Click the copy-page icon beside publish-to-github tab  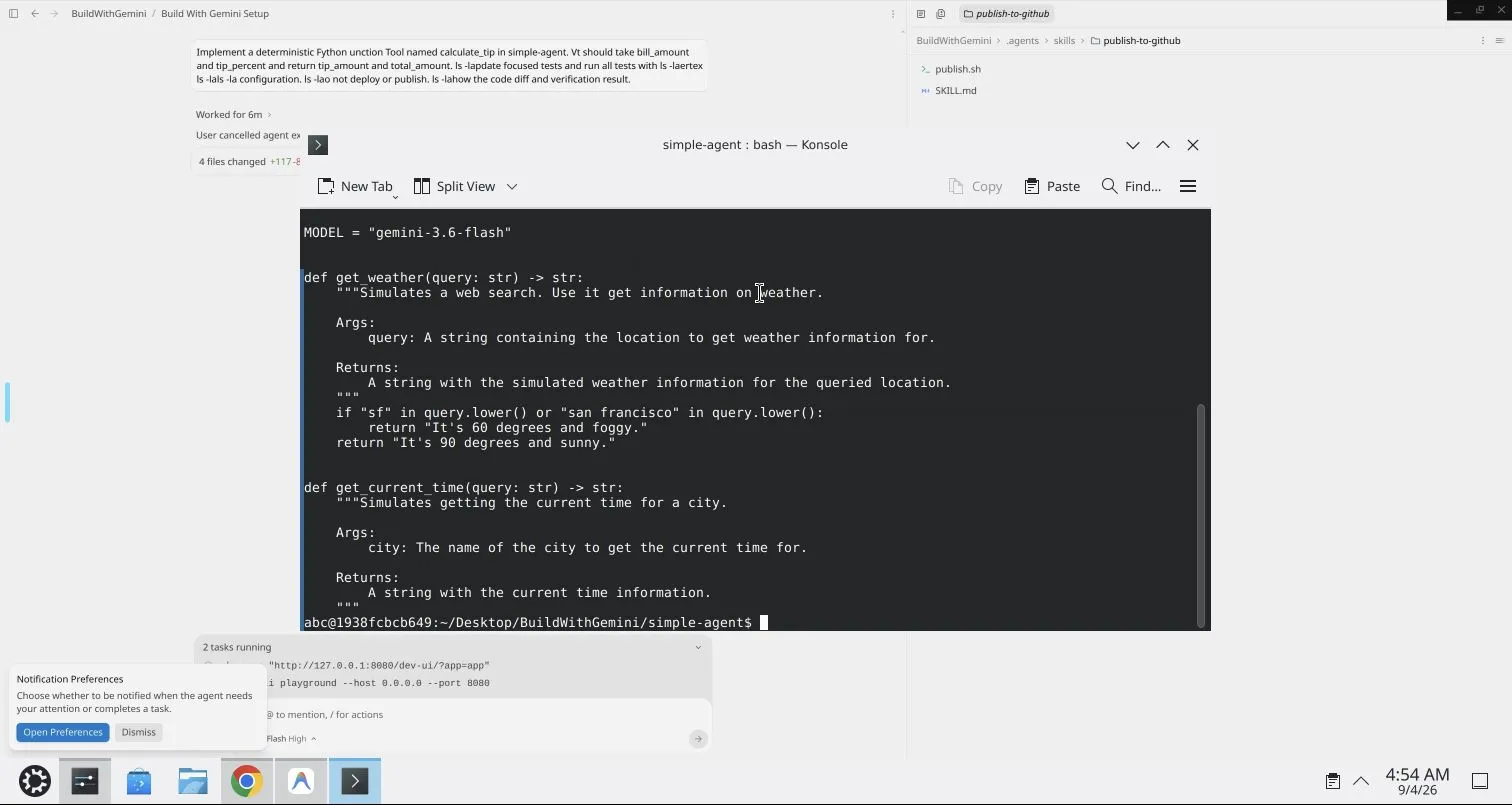point(941,14)
